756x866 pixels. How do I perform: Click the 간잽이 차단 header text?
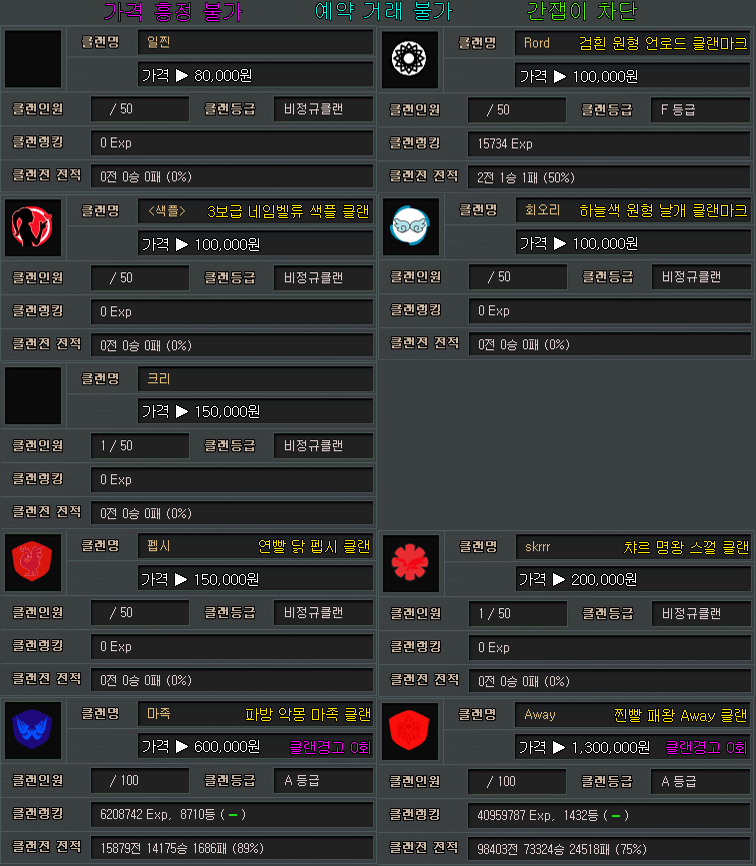[582, 12]
